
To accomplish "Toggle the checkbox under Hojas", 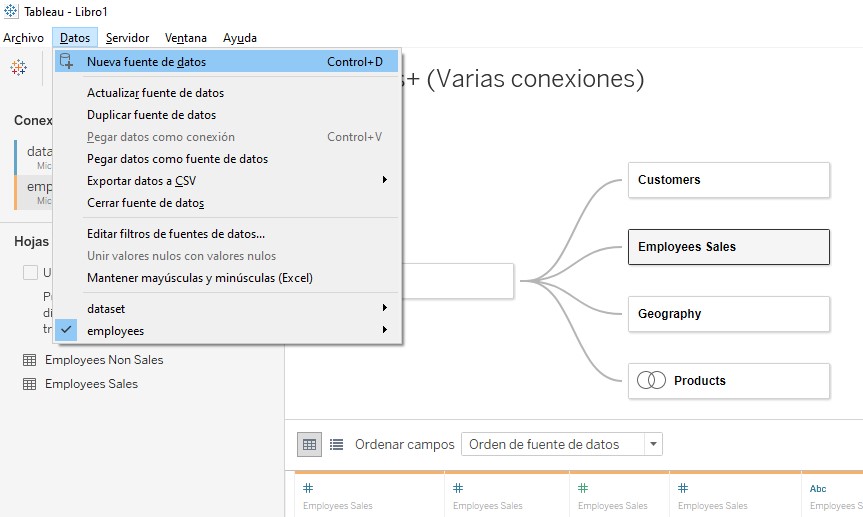I will [30, 273].
